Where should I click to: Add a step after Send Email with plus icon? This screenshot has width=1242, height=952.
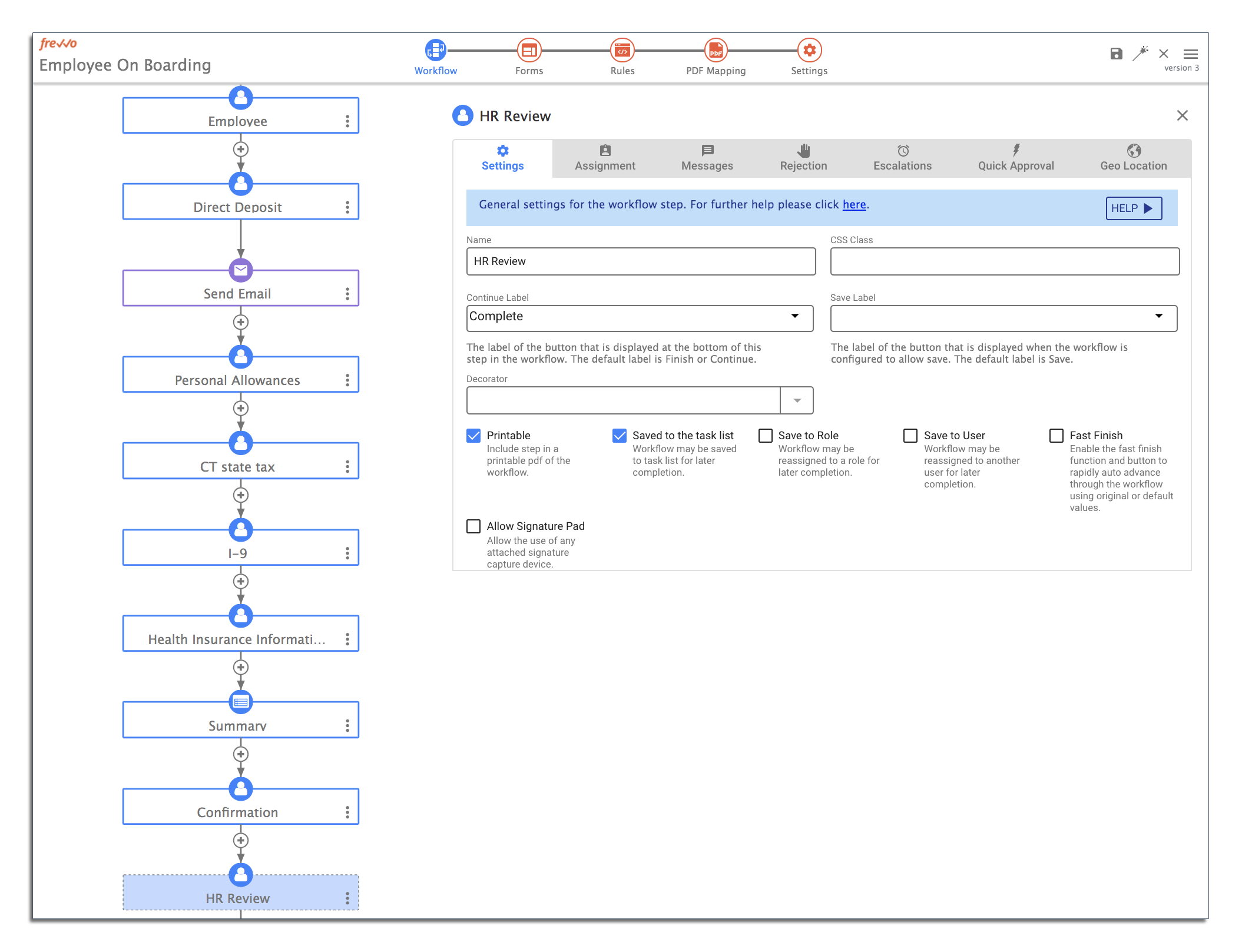click(x=240, y=322)
